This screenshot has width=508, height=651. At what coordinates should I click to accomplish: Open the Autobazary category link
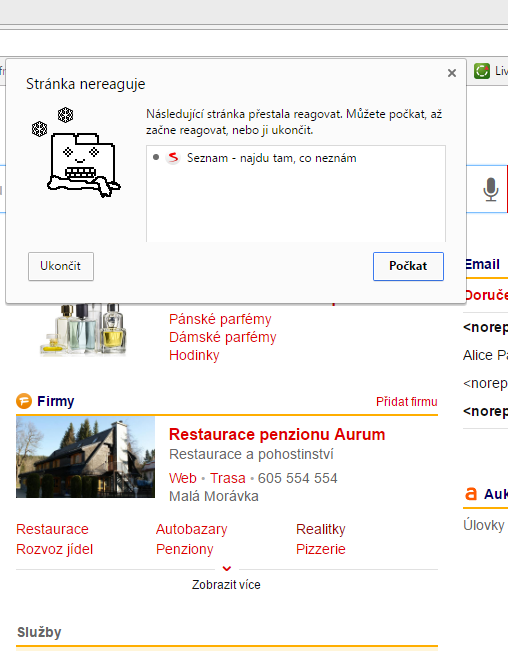[191, 529]
